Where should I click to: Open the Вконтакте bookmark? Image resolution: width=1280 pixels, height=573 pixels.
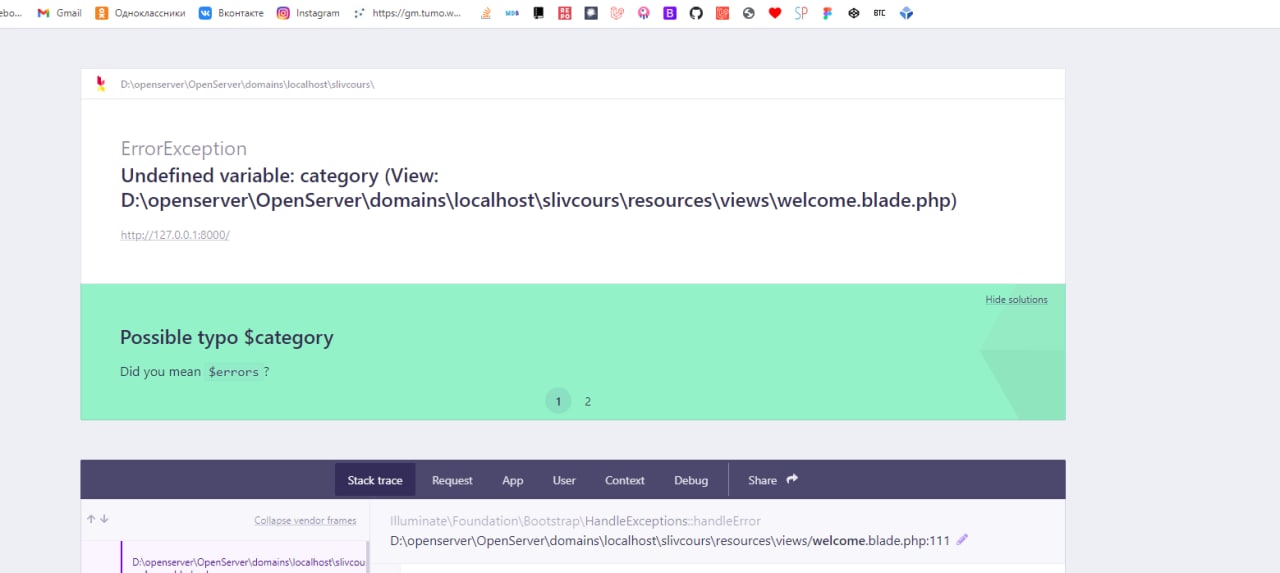tap(231, 13)
